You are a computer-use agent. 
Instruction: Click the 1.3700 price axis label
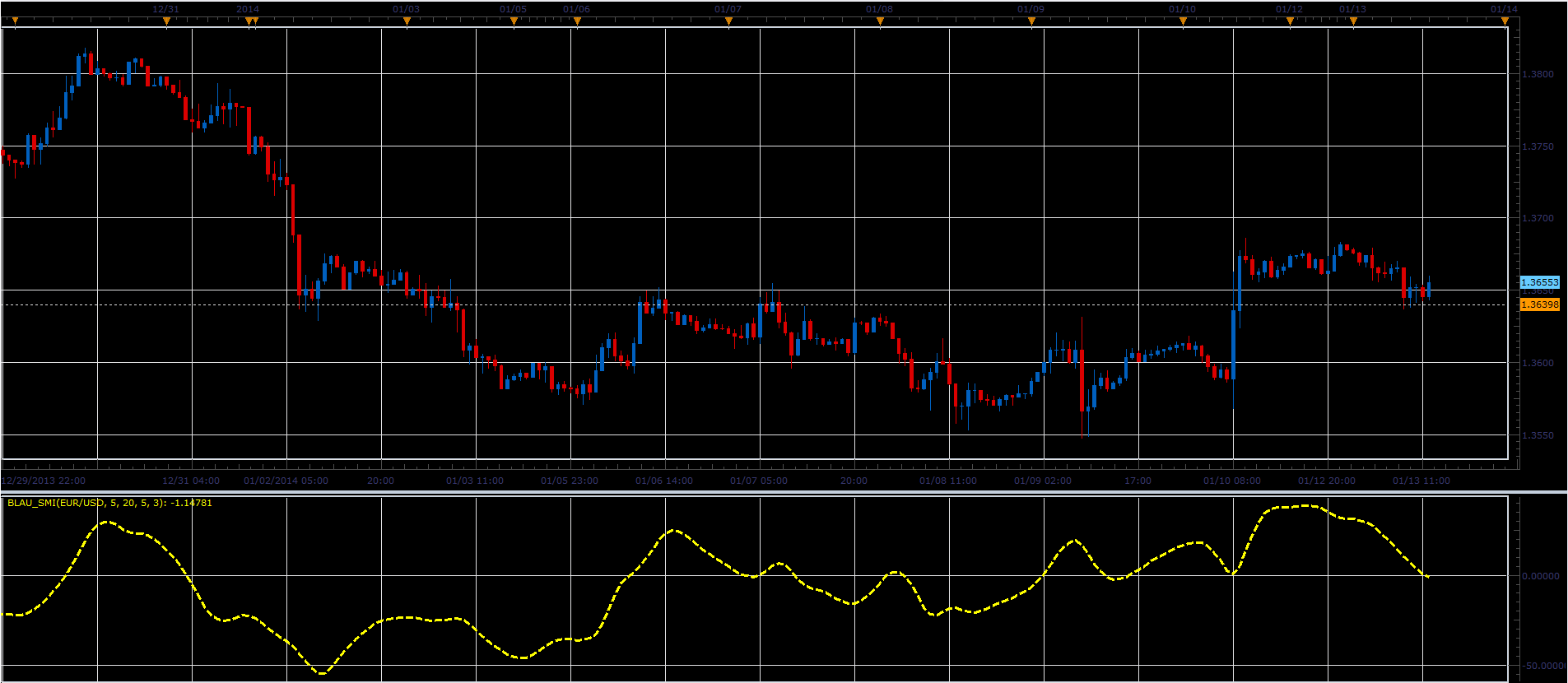click(x=1538, y=218)
